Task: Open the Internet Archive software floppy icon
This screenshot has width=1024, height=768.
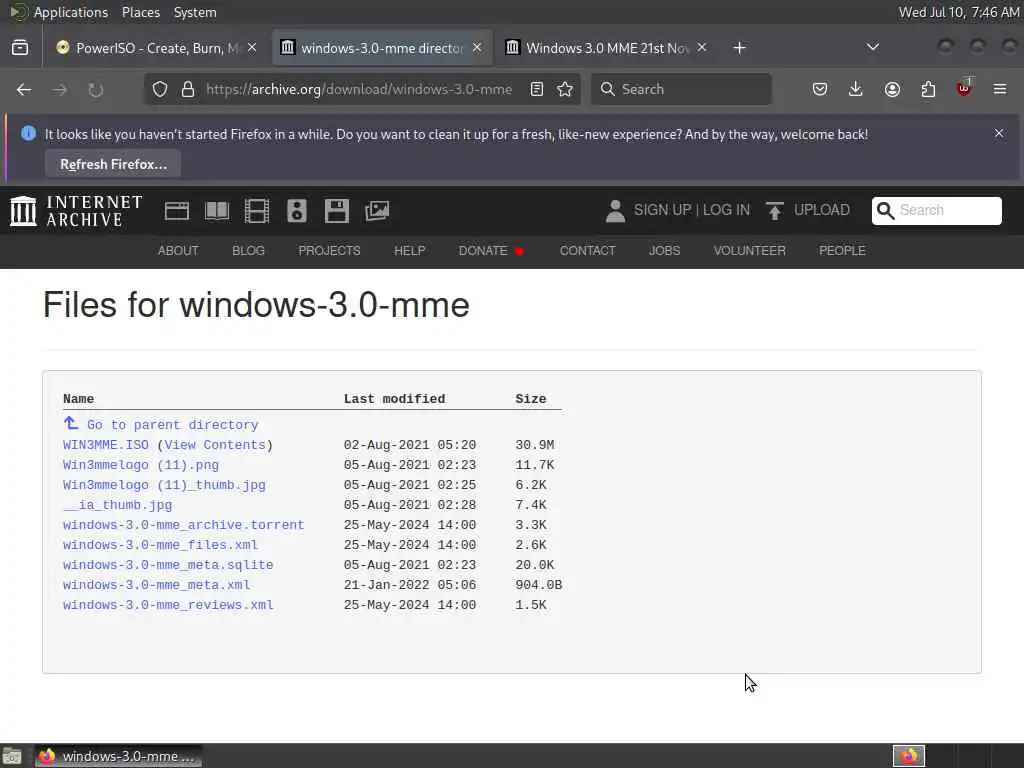Action: pos(336,211)
